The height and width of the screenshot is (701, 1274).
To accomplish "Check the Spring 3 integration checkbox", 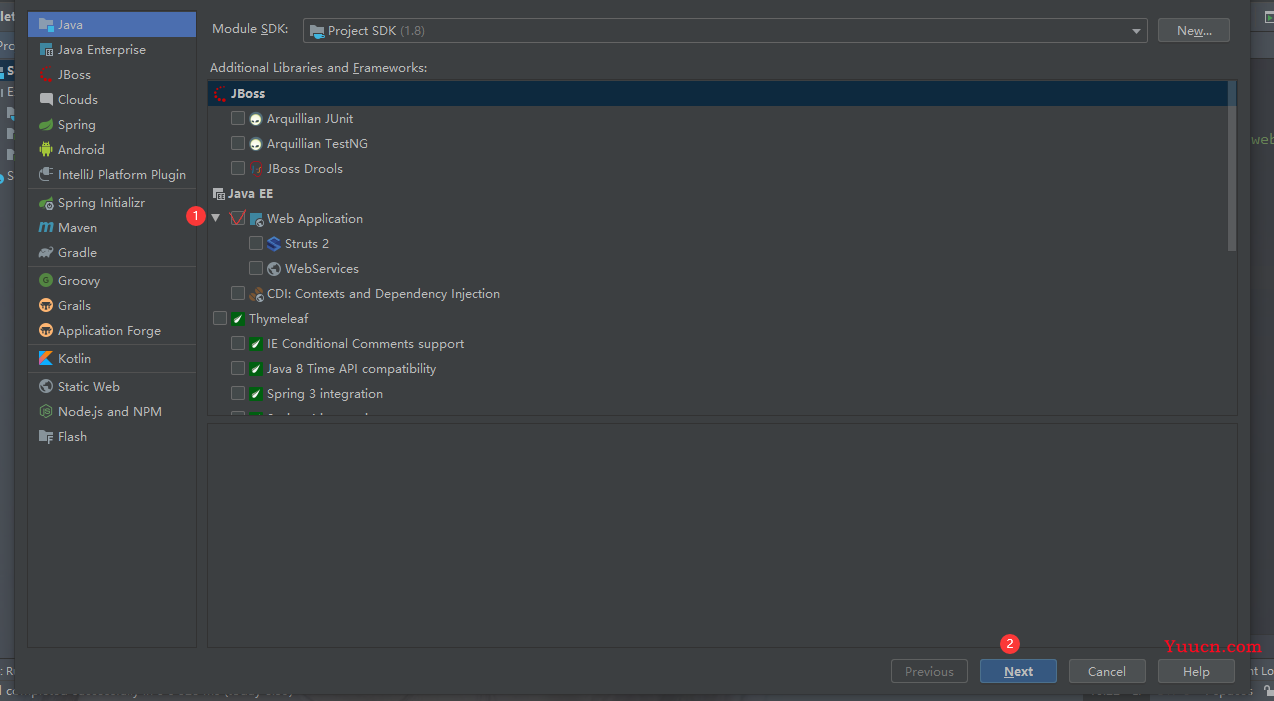I will (238, 393).
